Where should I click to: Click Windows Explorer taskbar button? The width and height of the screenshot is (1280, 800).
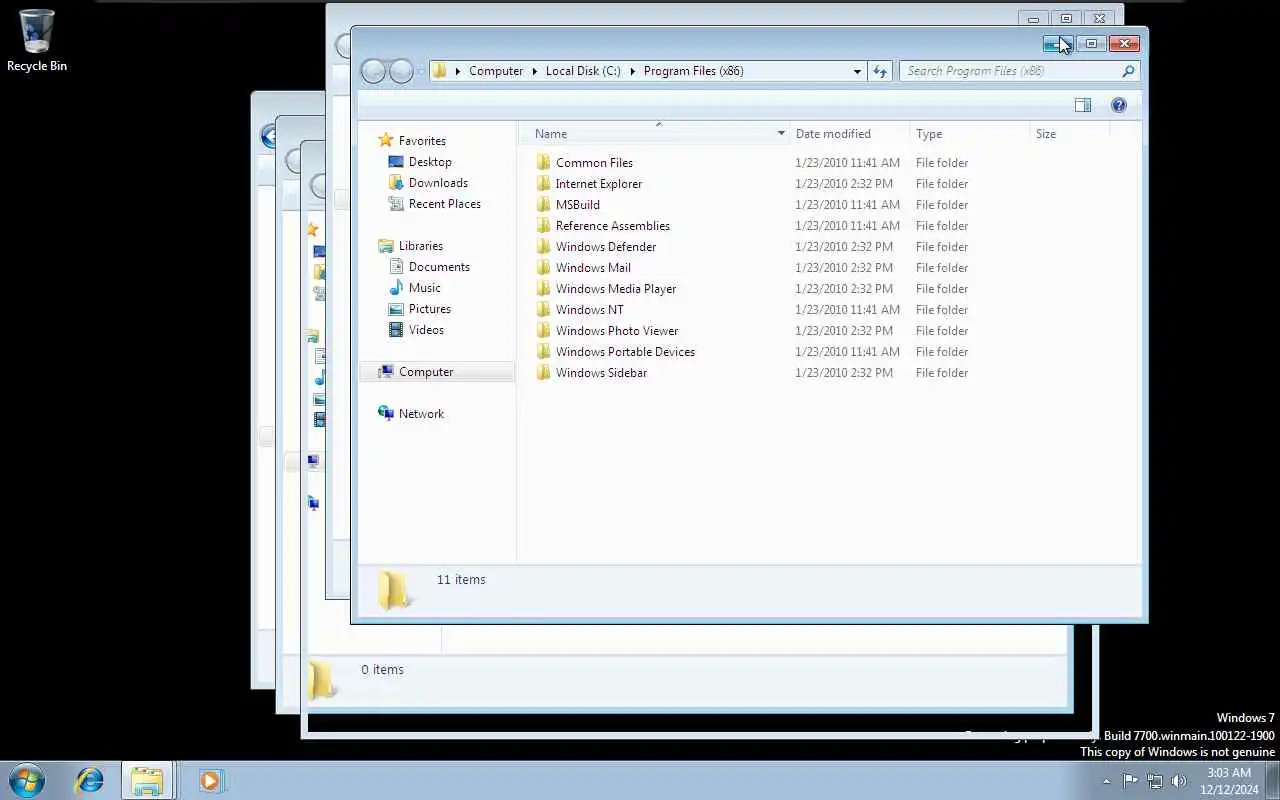[x=148, y=780]
